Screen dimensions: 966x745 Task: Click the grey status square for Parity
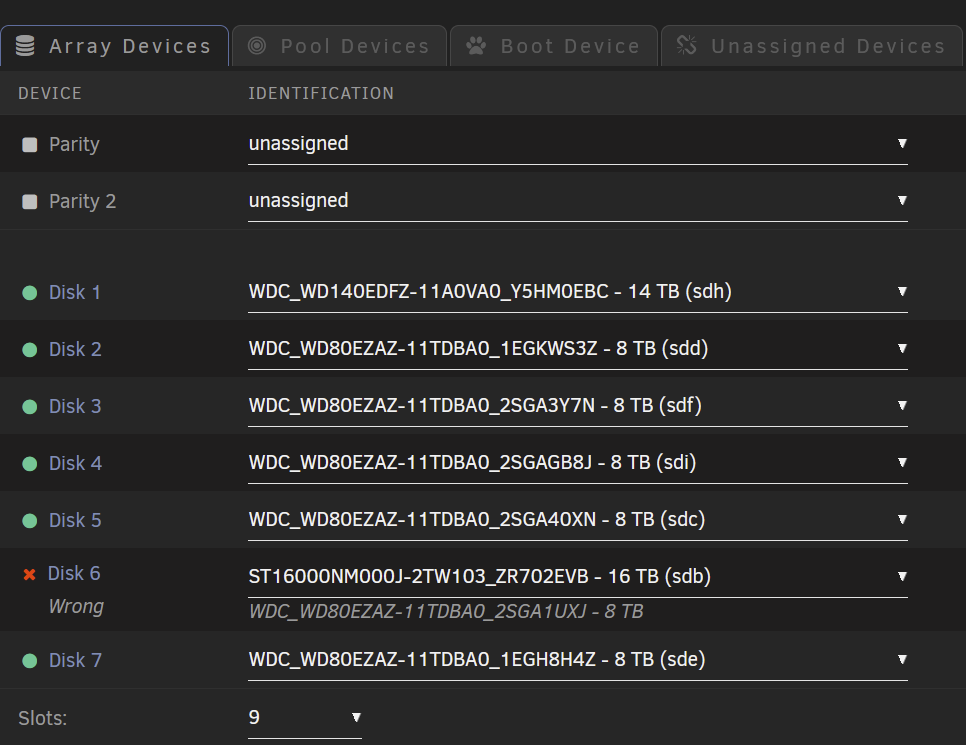click(30, 145)
